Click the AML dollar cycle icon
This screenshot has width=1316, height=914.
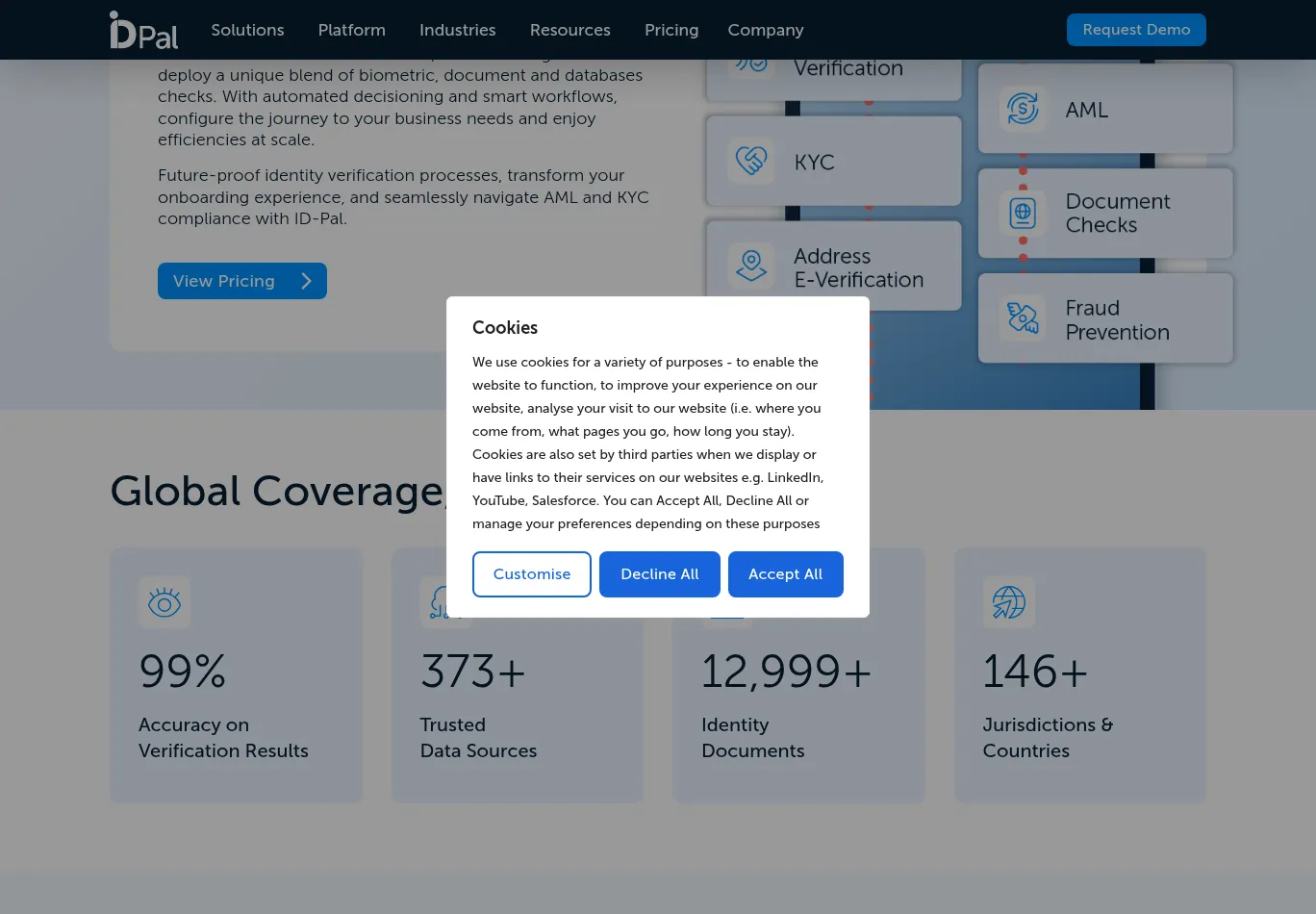[1022, 109]
